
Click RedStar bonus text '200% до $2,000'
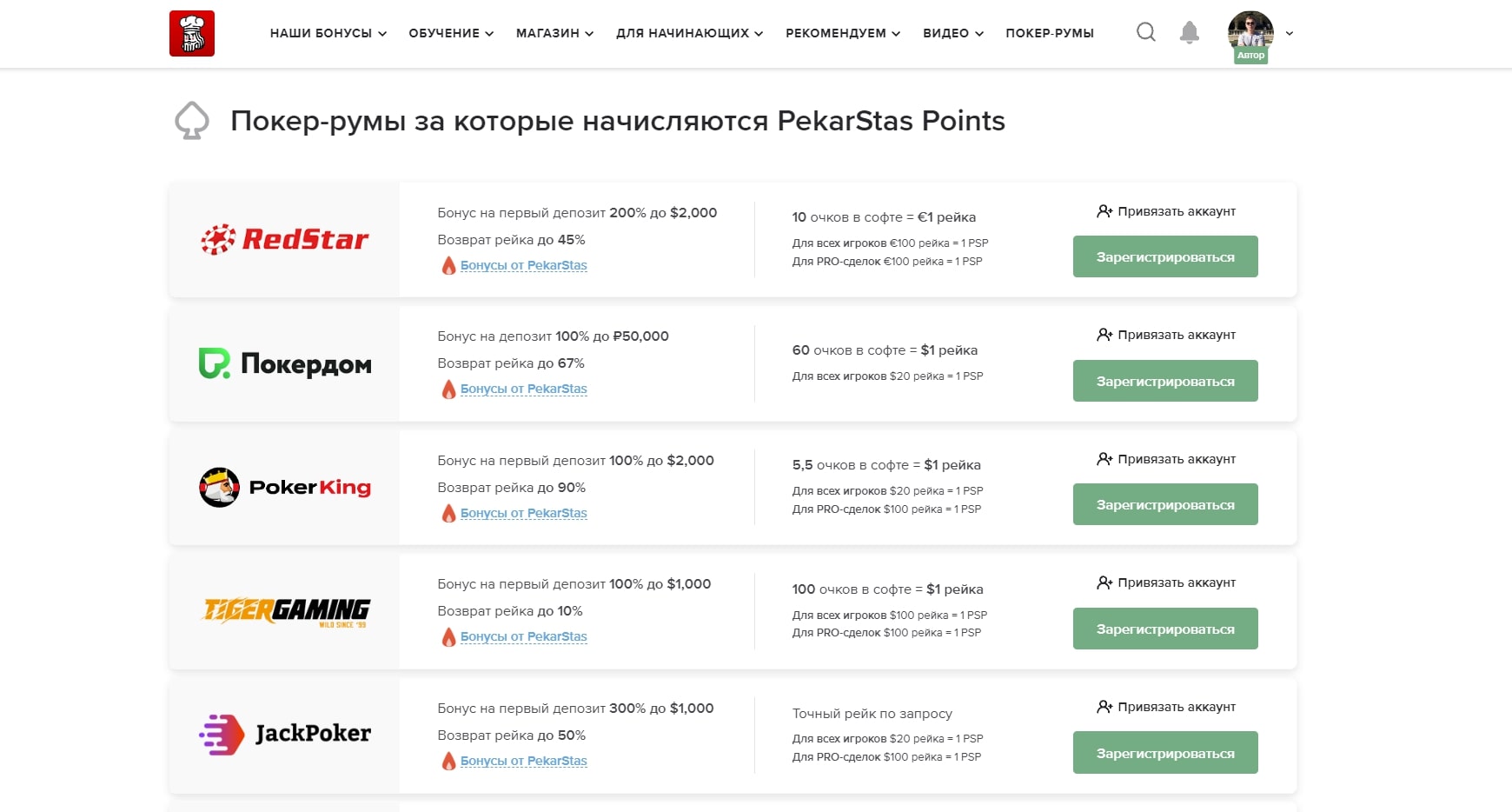[x=663, y=213]
